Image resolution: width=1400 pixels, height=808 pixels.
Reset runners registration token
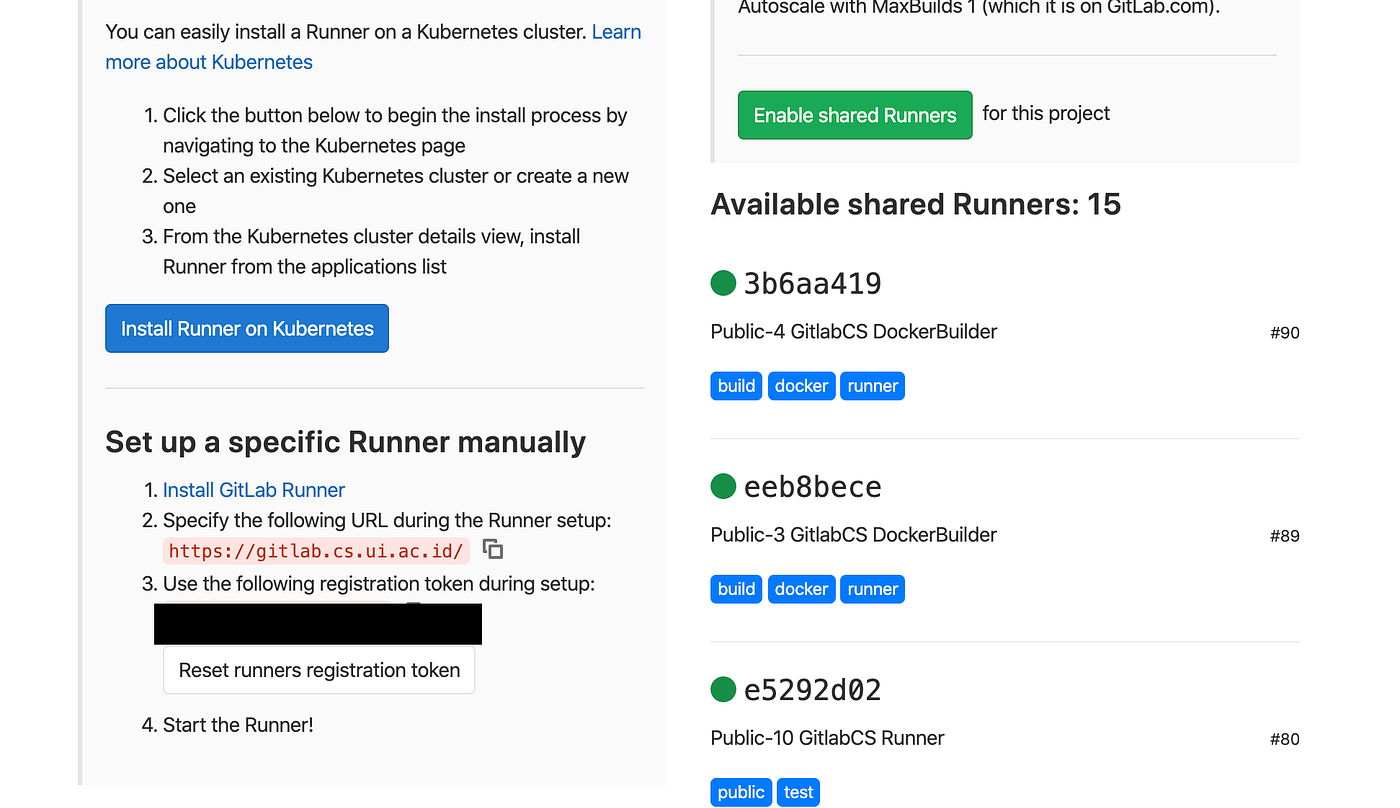[318, 670]
